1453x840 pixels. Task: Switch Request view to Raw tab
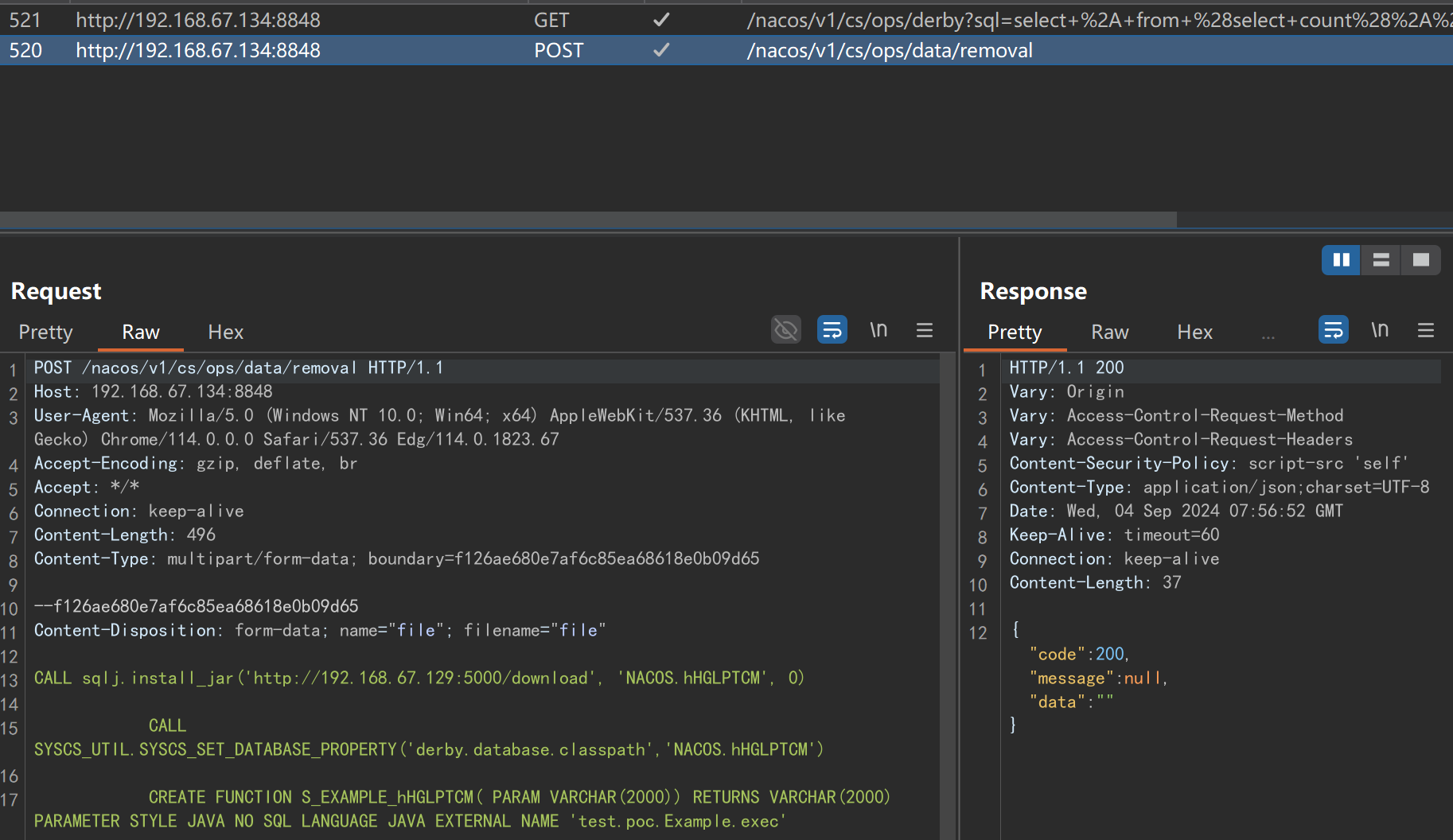[141, 332]
